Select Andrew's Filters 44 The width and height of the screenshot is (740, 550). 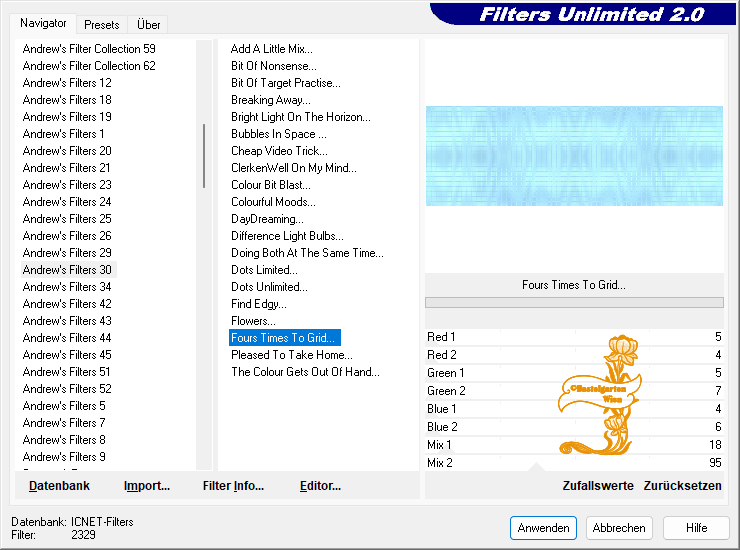coord(67,338)
